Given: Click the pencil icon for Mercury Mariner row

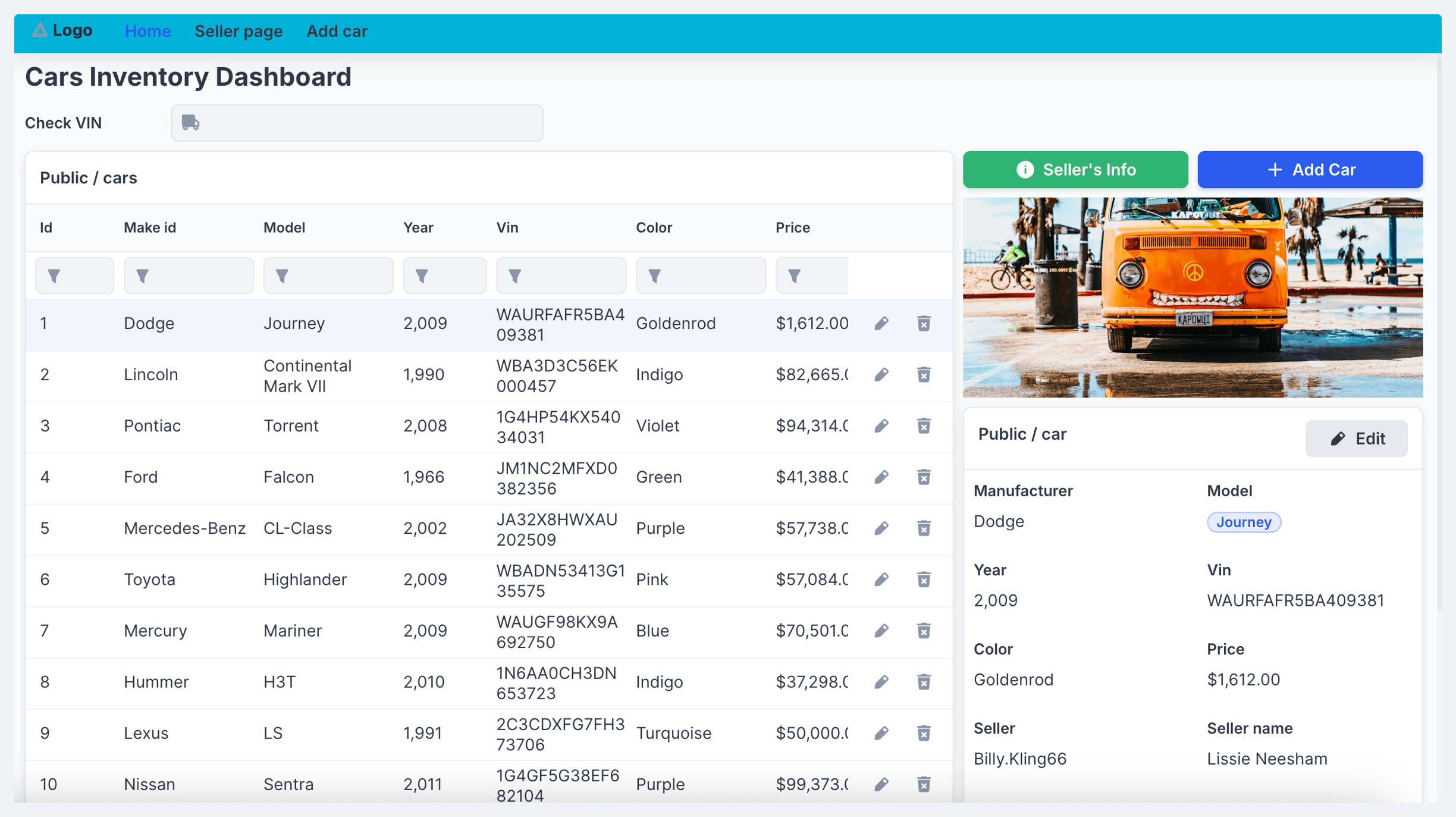Looking at the screenshot, I should point(881,630).
